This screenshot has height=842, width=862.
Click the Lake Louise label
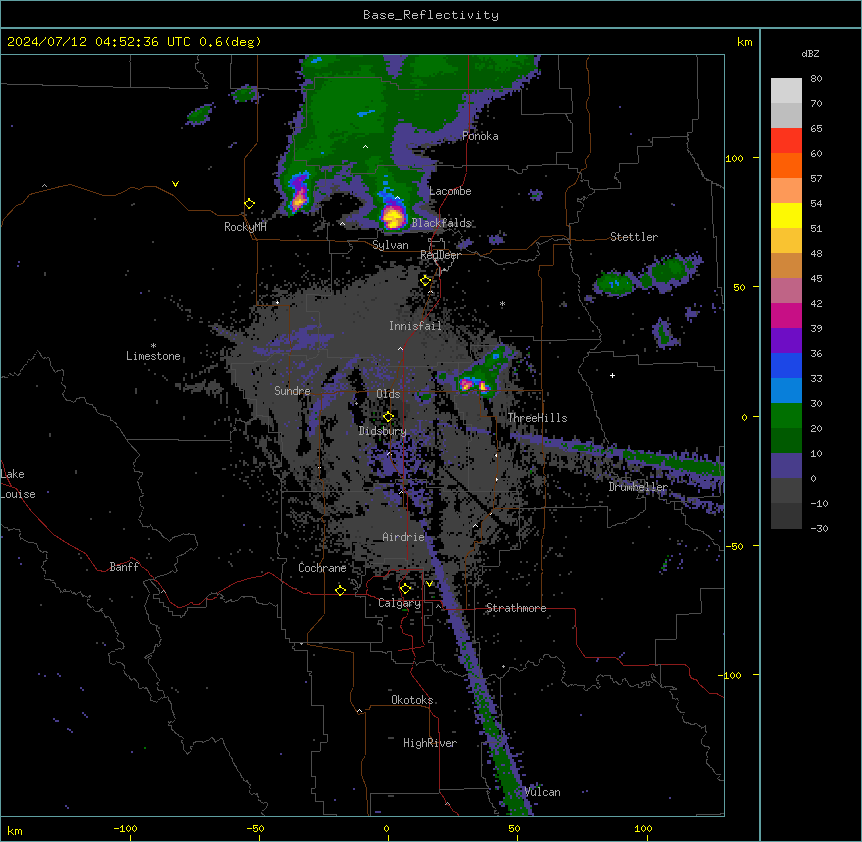(x=18, y=484)
